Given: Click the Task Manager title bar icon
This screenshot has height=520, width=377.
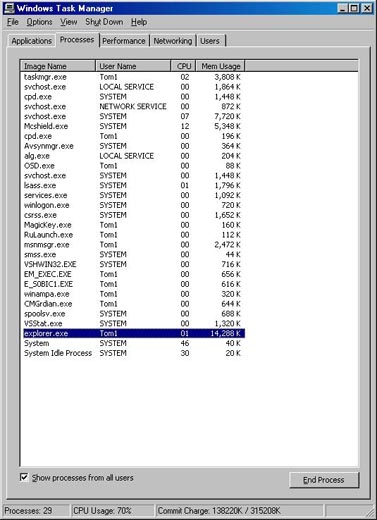Looking at the screenshot, I should click(9, 8).
